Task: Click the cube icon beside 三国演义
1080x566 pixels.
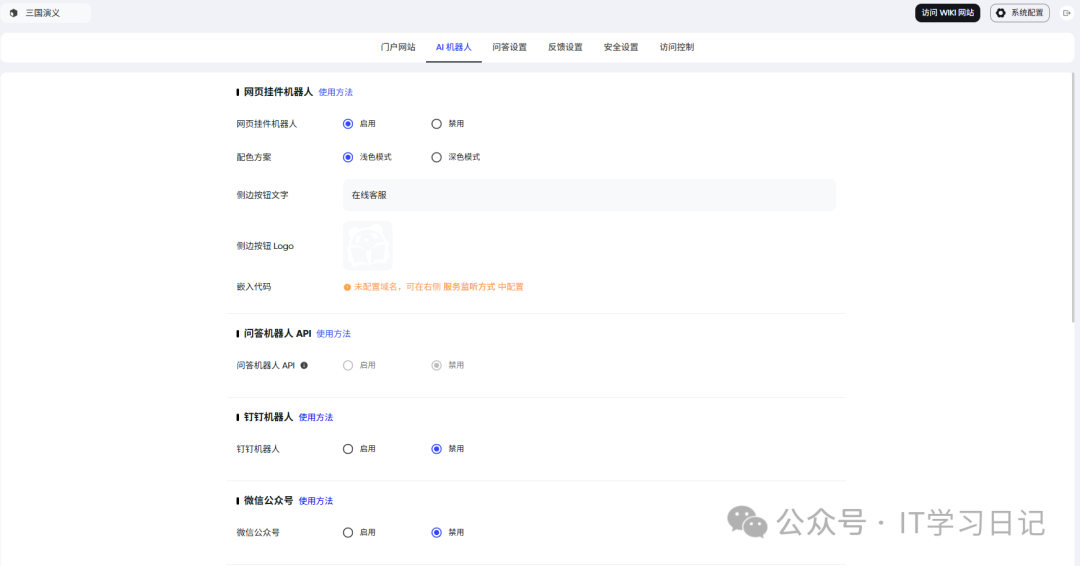Action: [13, 13]
